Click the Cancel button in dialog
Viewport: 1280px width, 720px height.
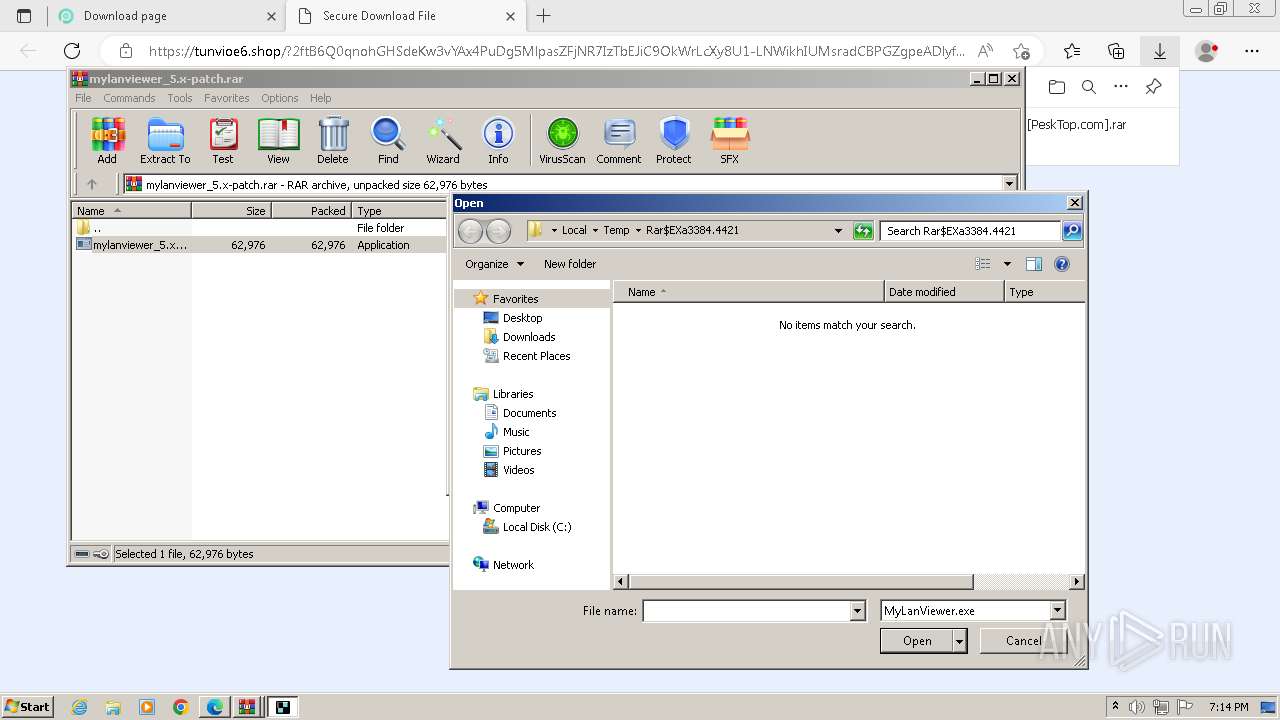coord(1023,641)
